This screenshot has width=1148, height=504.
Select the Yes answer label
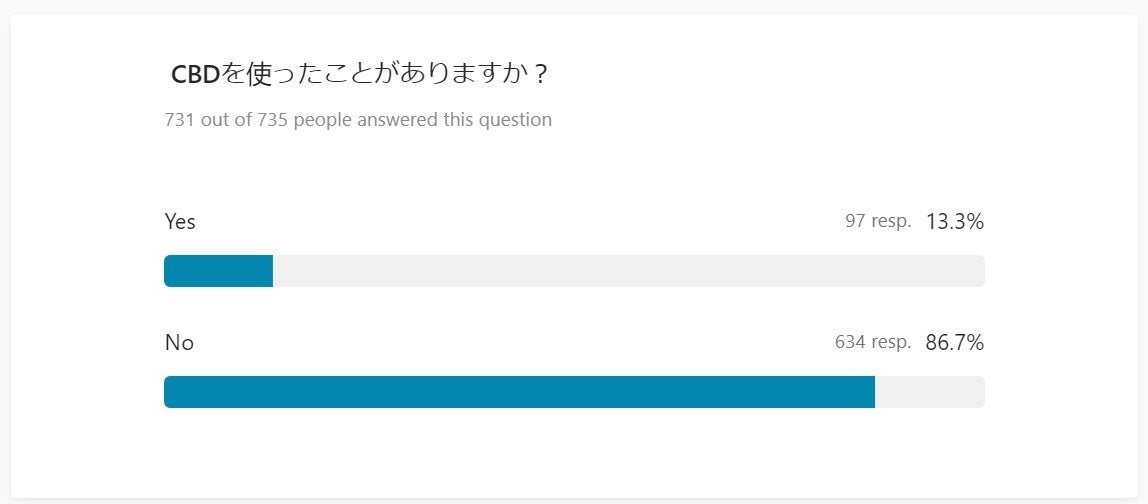tap(180, 222)
